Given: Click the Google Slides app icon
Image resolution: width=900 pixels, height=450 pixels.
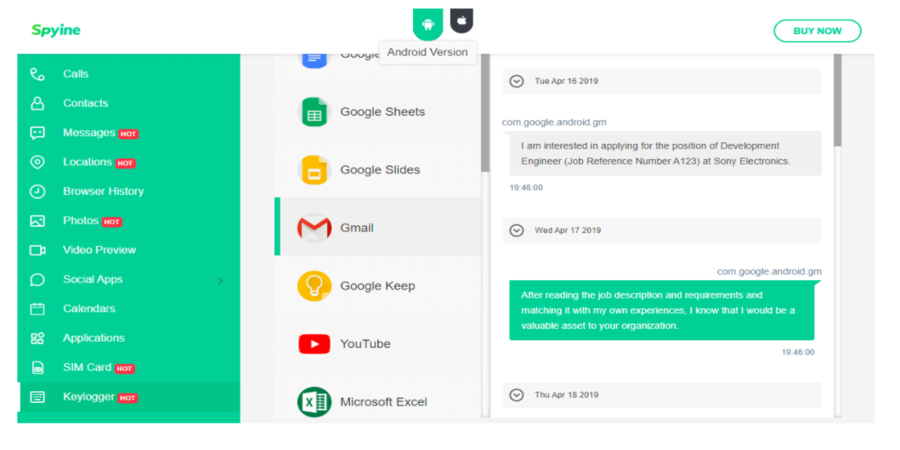Looking at the screenshot, I should point(314,170).
